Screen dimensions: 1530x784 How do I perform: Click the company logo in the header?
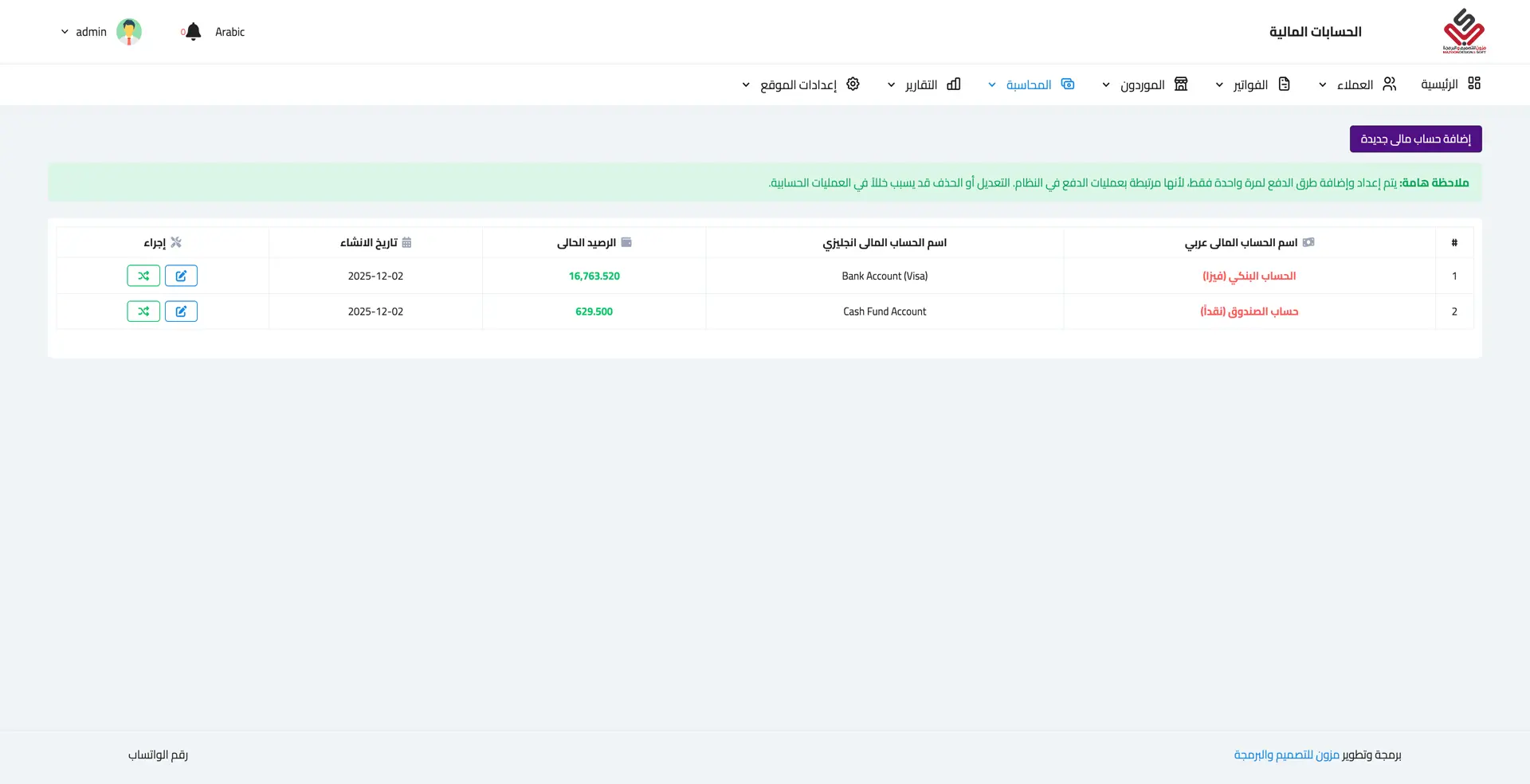pos(1464,31)
